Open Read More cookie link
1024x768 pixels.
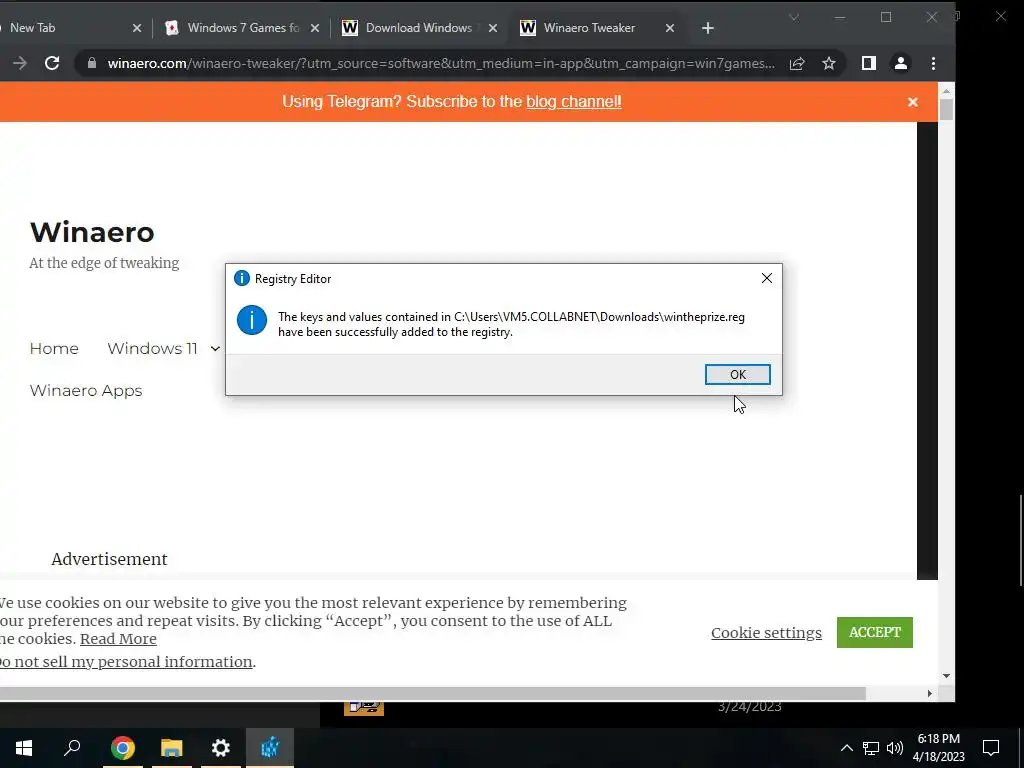118,639
